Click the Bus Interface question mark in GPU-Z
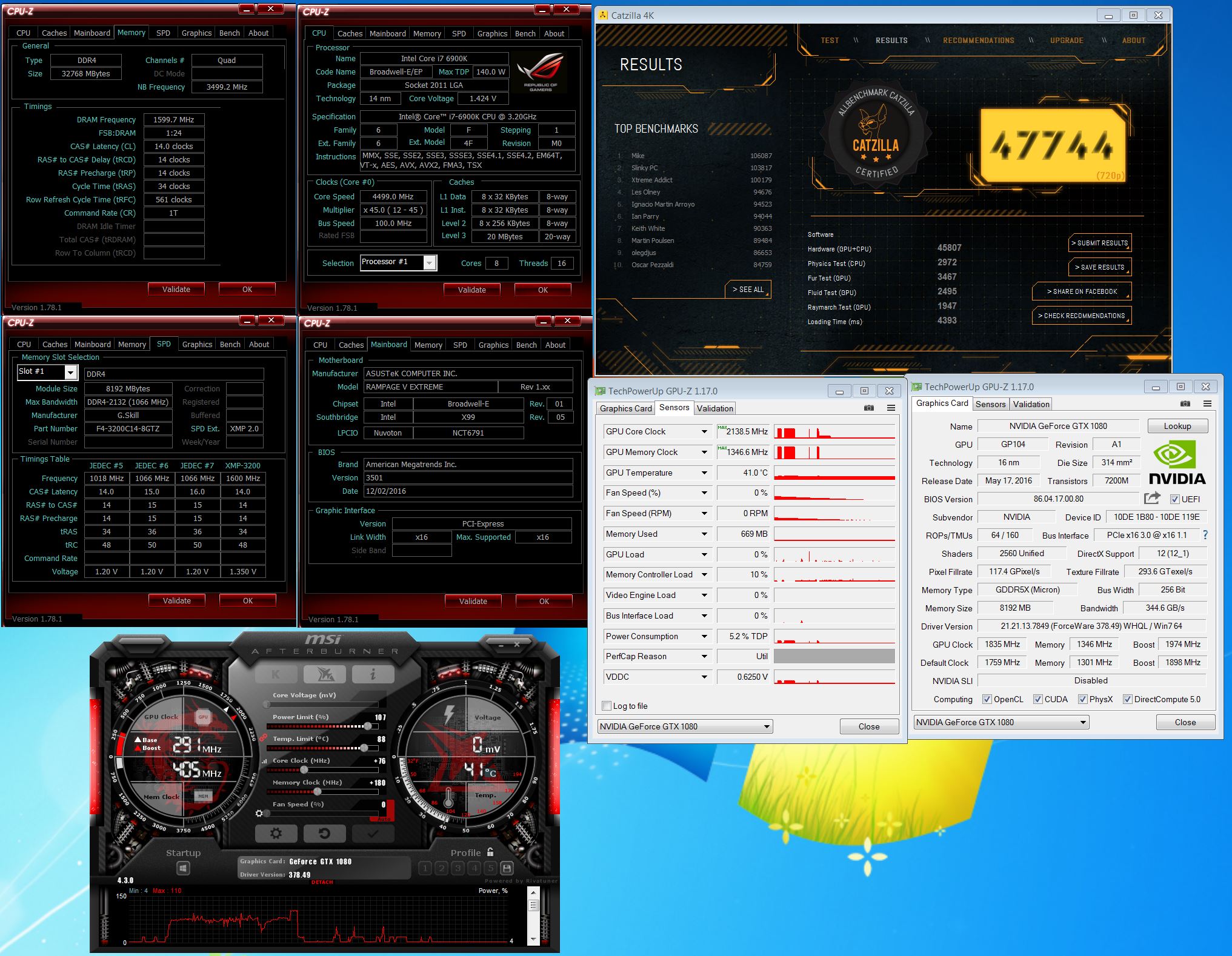 click(x=1205, y=535)
